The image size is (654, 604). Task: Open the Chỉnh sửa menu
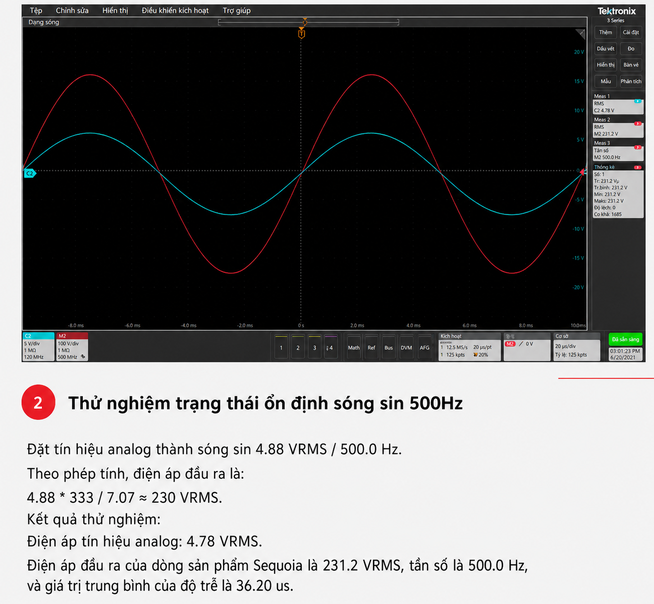point(72,10)
